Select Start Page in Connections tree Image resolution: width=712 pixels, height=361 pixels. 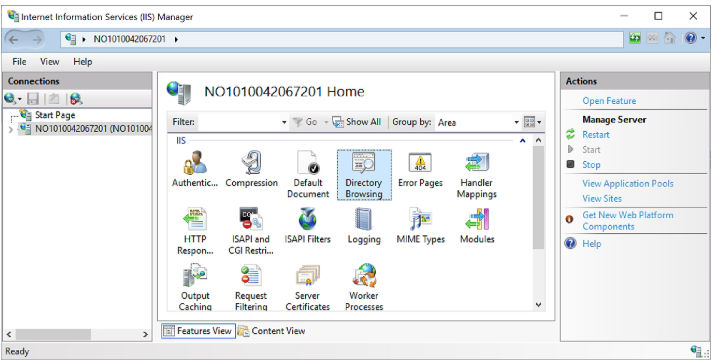pyautogui.click(x=55, y=115)
